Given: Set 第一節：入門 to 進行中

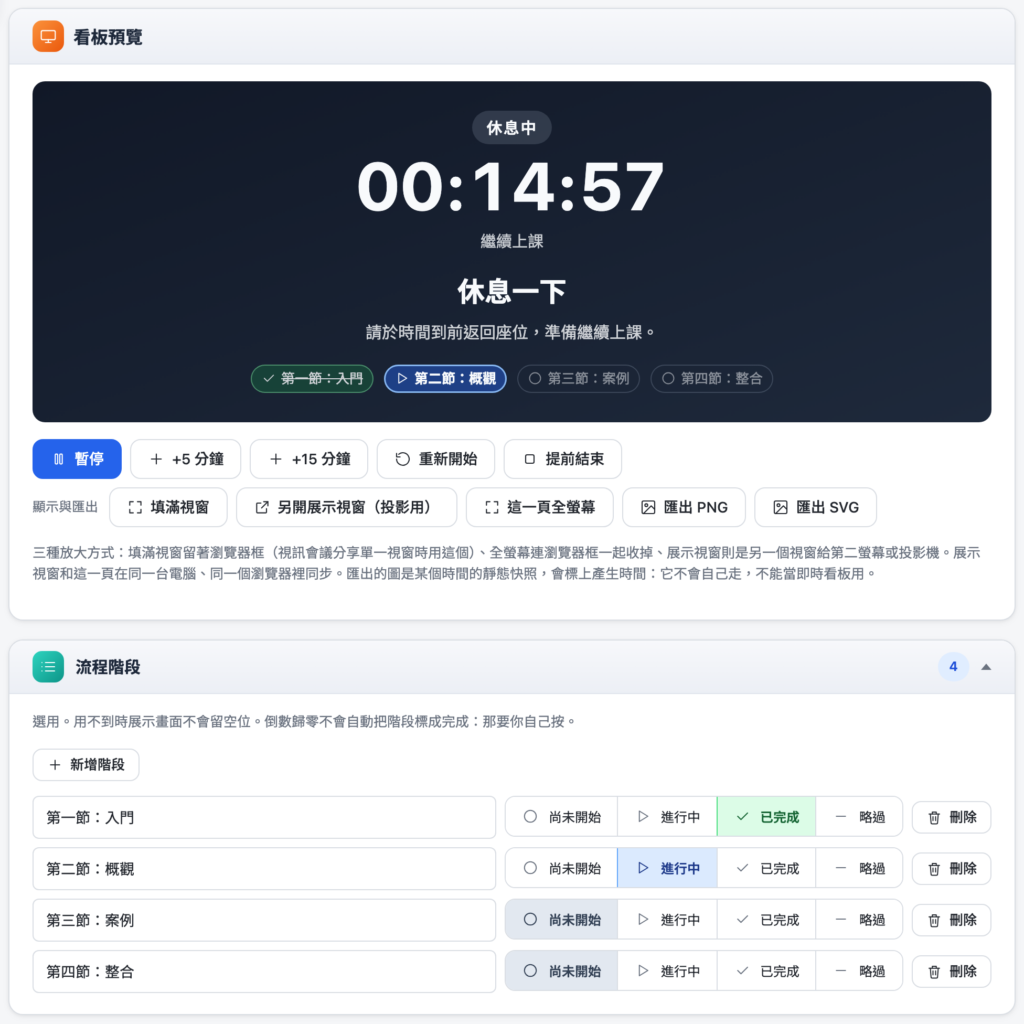Looking at the screenshot, I should click(667, 817).
